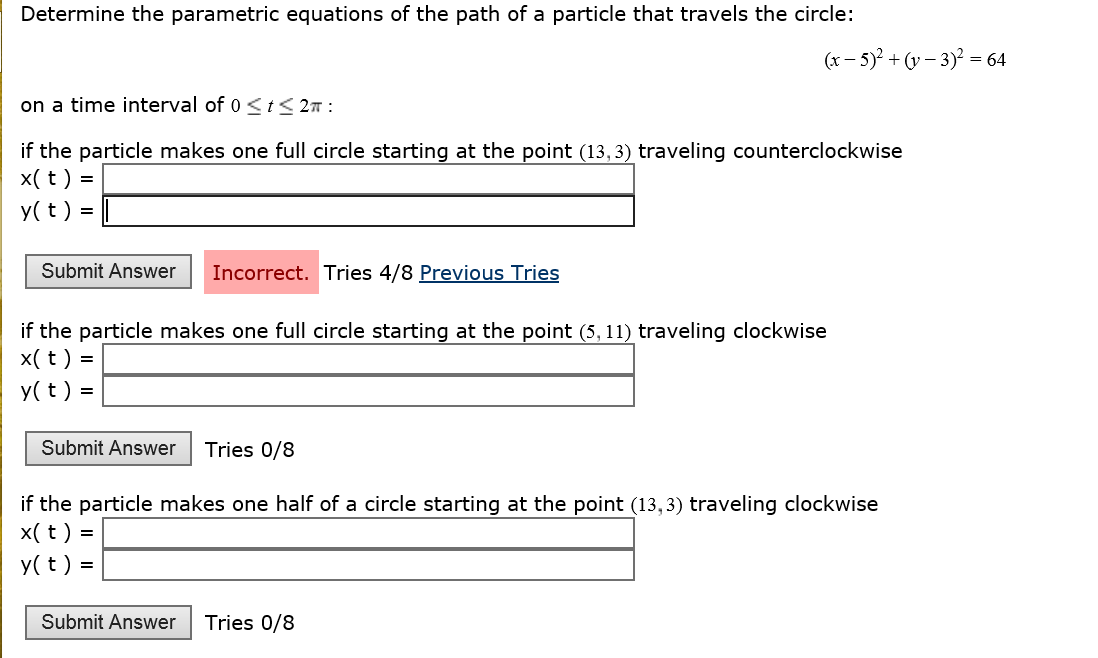This screenshot has width=1098, height=658.
Task: Submit the answer for the half circle question
Action: 107,622
